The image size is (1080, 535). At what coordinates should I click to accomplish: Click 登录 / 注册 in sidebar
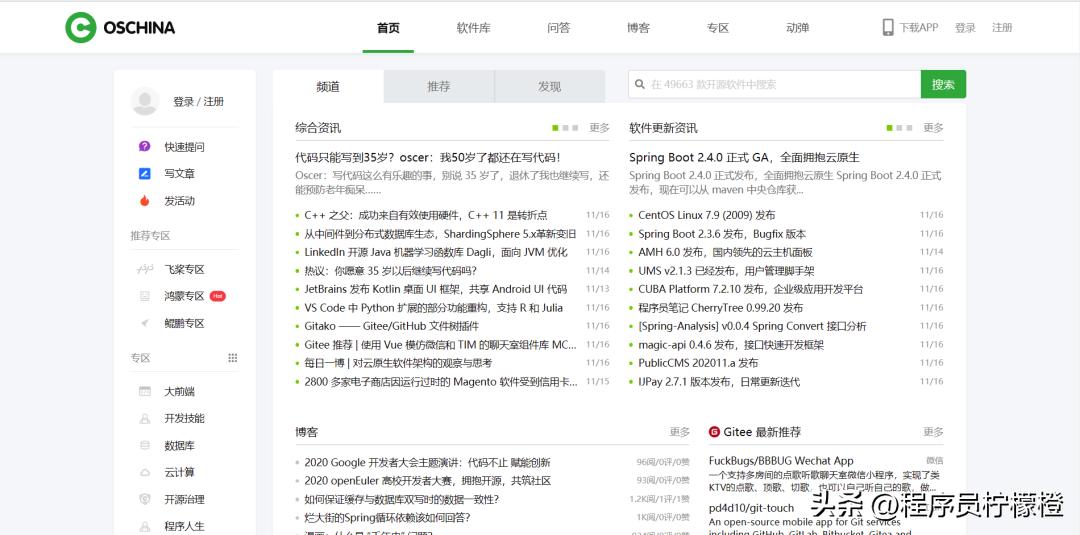point(198,101)
